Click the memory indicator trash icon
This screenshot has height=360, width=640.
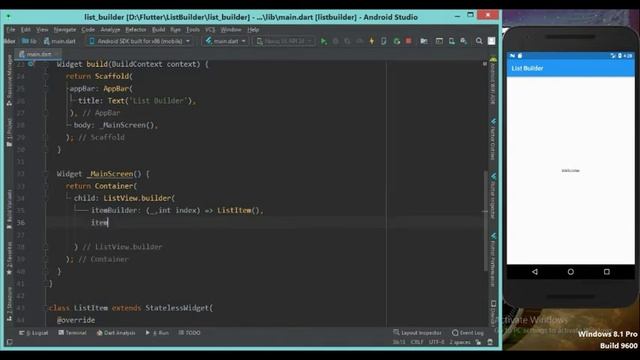(490, 342)
